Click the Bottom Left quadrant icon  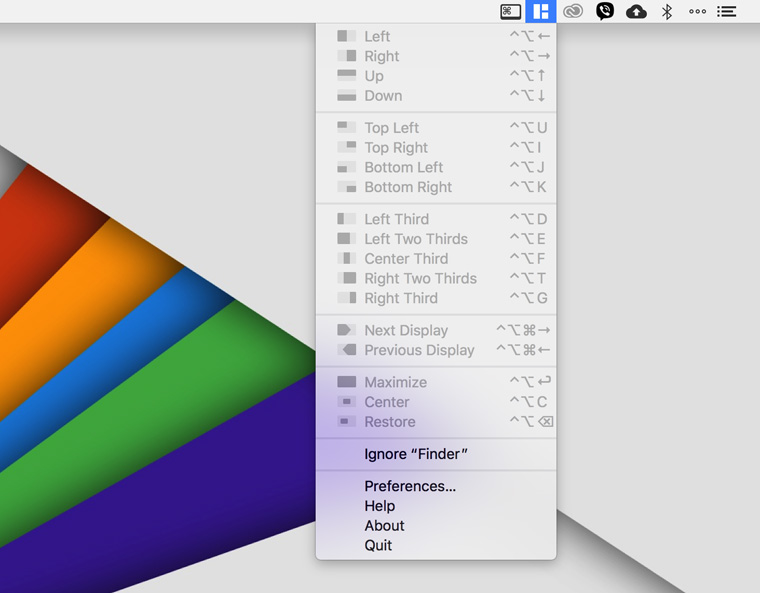(347, 167)
